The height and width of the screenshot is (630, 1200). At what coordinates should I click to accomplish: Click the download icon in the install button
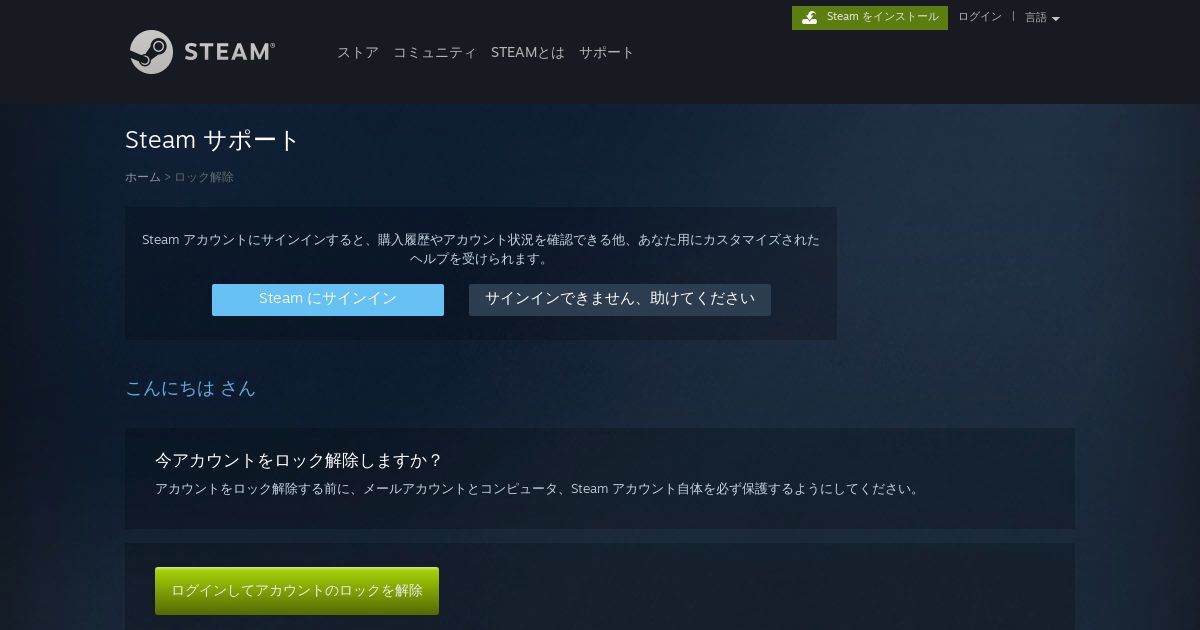coord(810,17)
